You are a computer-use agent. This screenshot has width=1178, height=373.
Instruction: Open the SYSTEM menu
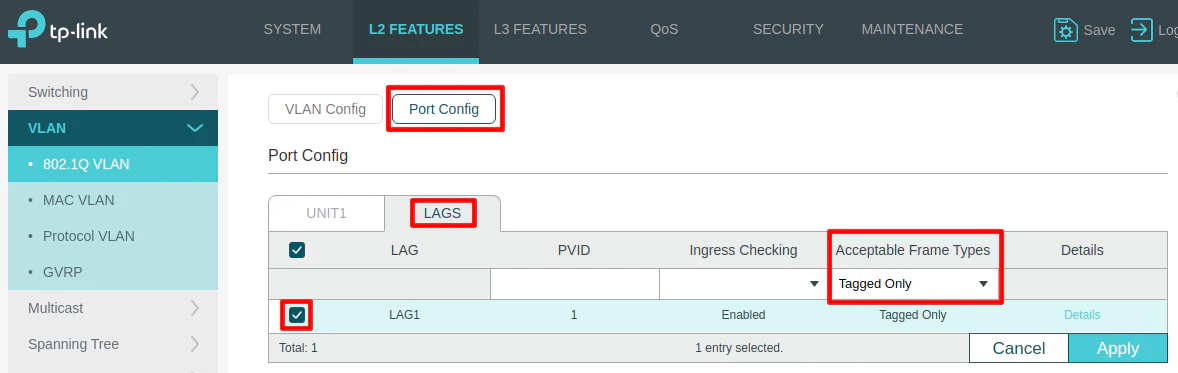(x=292, y=30)
